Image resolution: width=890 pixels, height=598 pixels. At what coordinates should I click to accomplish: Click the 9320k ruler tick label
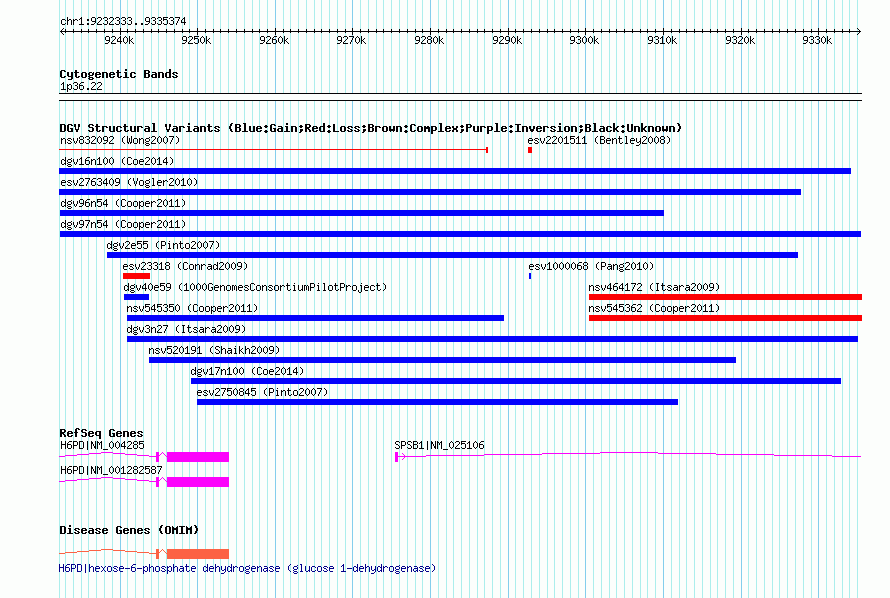(740, 40)
